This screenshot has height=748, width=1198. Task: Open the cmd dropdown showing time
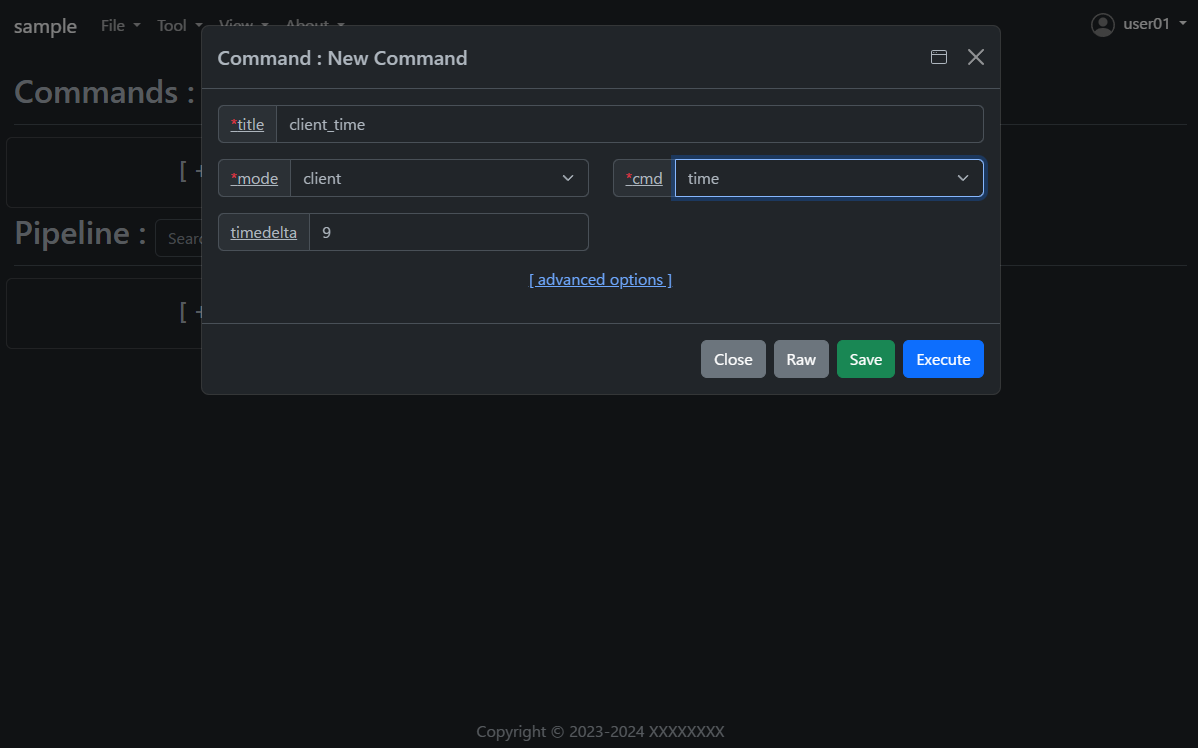click(x=829, y=177)
